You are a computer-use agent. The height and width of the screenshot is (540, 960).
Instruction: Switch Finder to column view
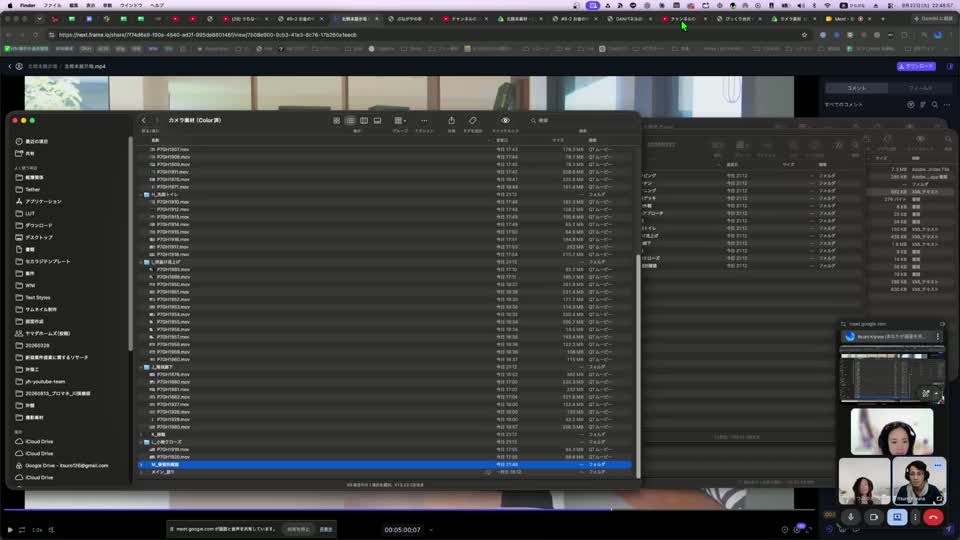pos(364,121)
